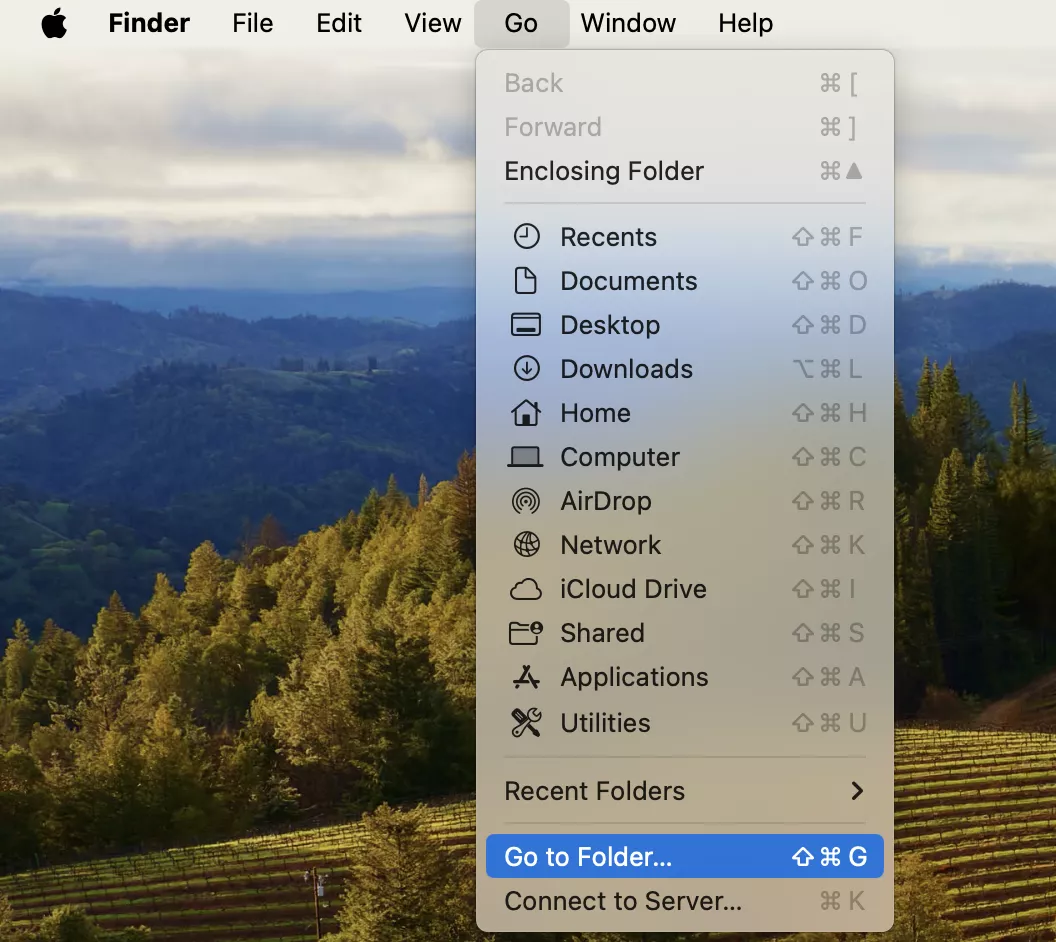Click the Documents page icon

(526, 281)
